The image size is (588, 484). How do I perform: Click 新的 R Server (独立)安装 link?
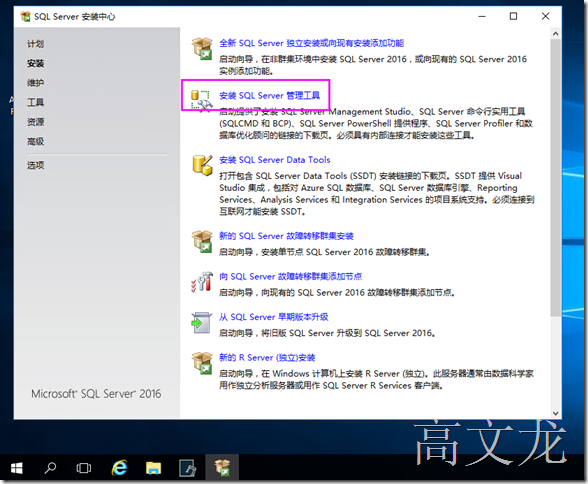[267, 357]
